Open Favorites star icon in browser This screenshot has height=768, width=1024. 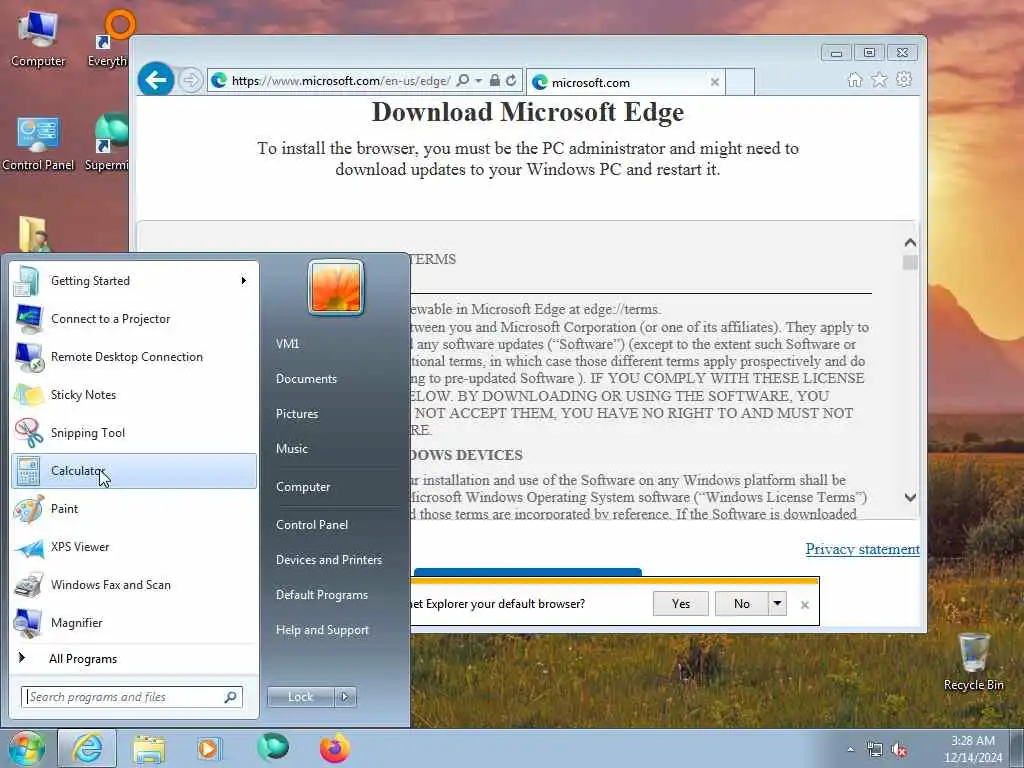click(x=880, y=80)
